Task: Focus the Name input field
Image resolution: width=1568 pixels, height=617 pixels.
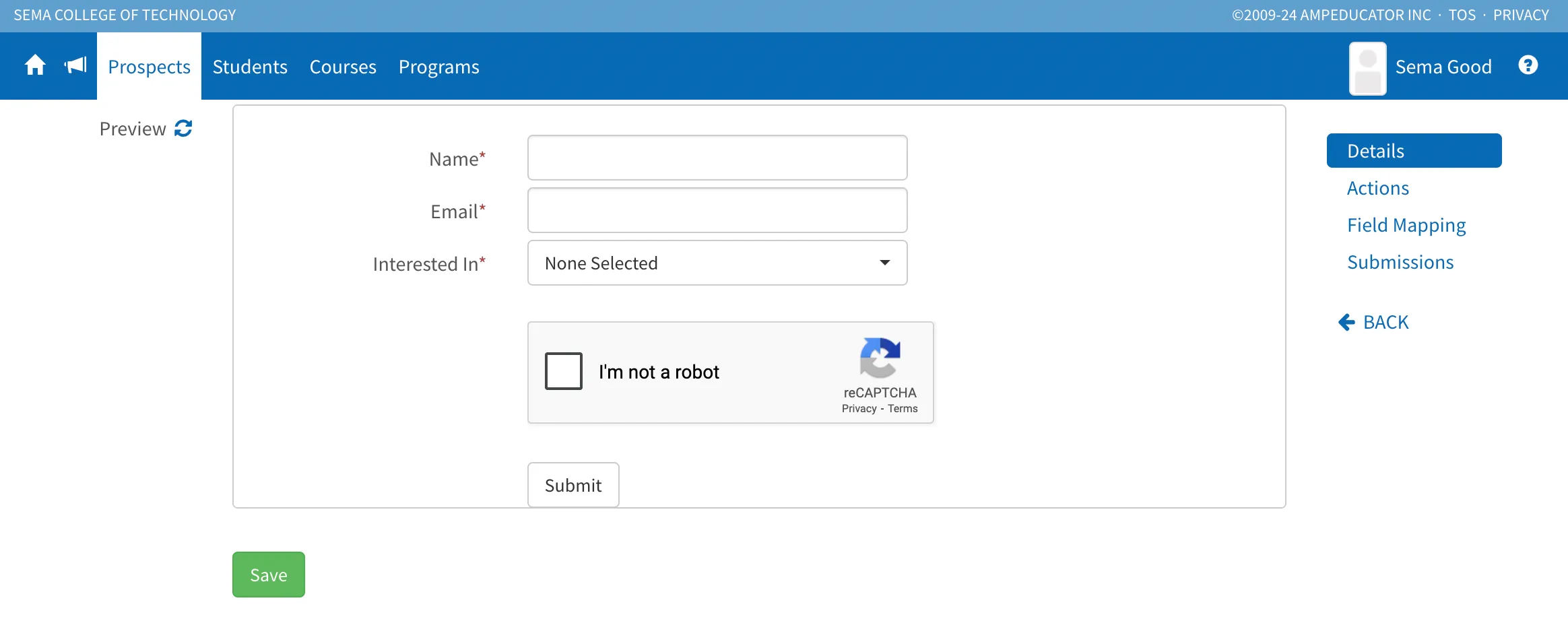Action: pos(717,158)
